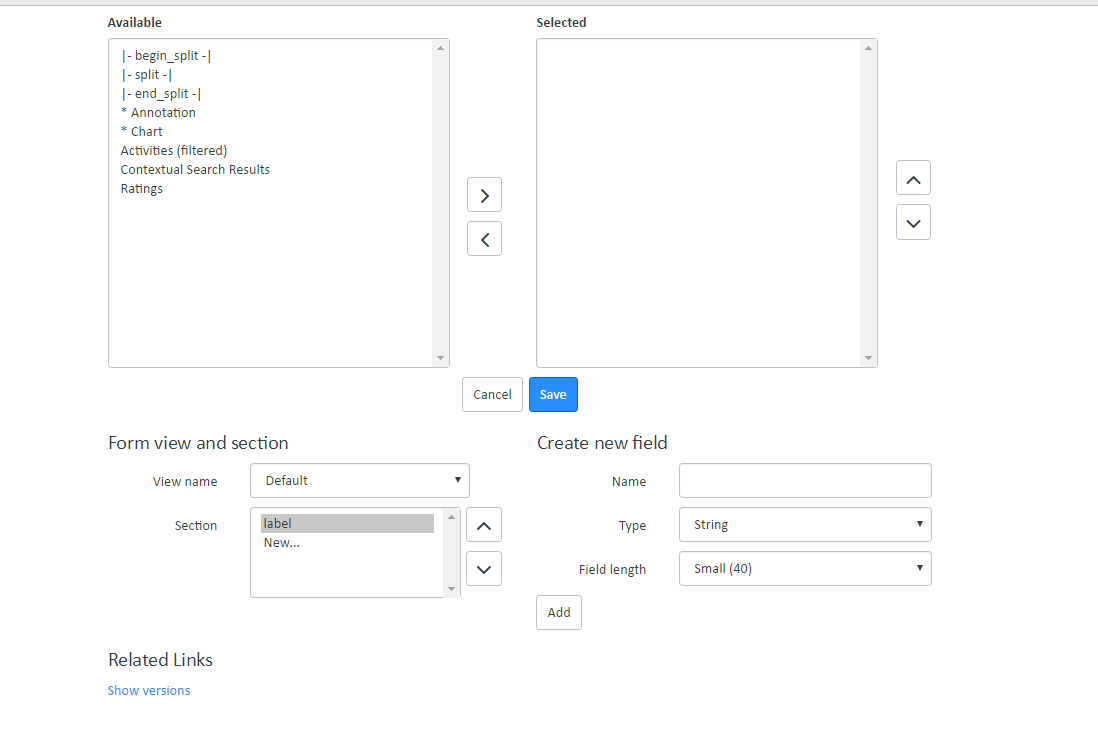This screenshot has width=1098, height=737.
Task: Highlight Activities (filtered) in the Available list
Action: pos(173,150)
